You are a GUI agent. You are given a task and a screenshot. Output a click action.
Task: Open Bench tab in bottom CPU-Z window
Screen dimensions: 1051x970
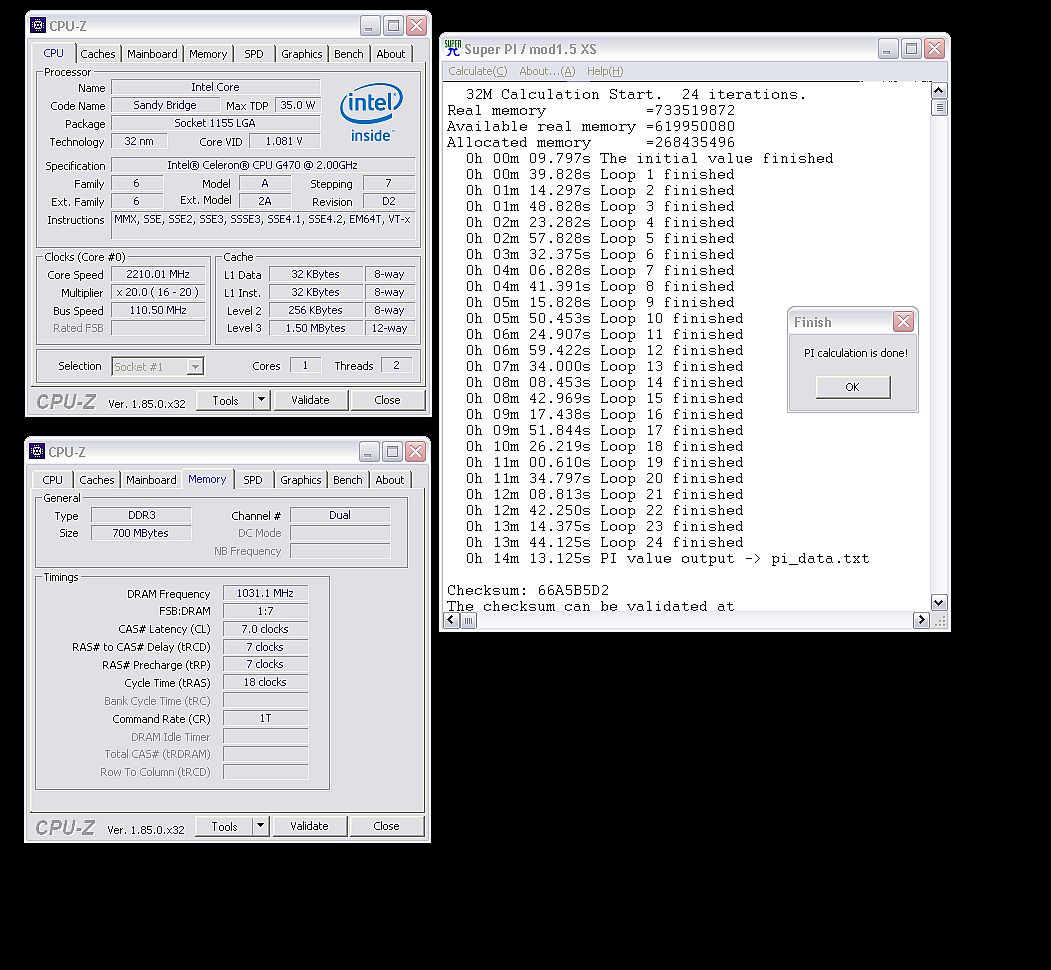coord(347,480)
